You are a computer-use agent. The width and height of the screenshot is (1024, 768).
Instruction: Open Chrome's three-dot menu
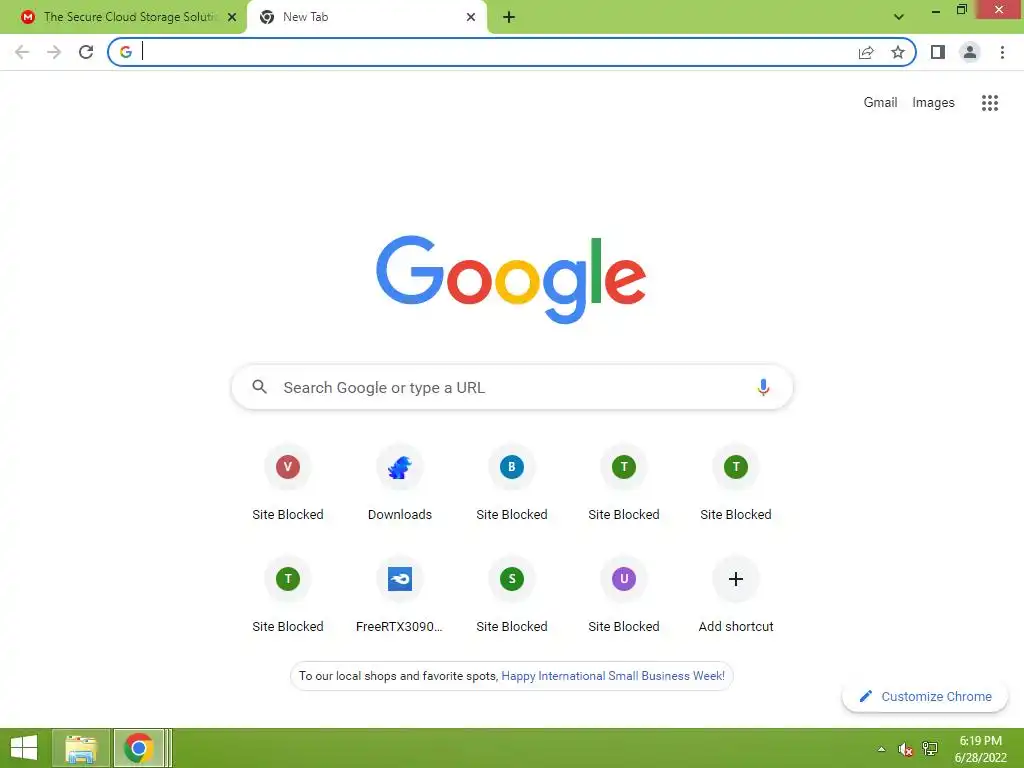(x=1002, y=52)
